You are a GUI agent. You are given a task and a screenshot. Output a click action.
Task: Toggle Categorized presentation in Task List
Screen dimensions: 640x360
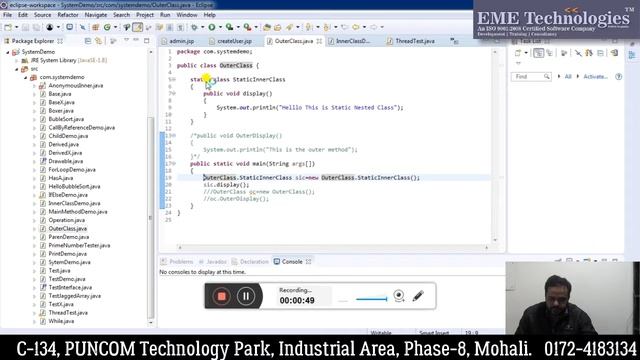point(538,53)
